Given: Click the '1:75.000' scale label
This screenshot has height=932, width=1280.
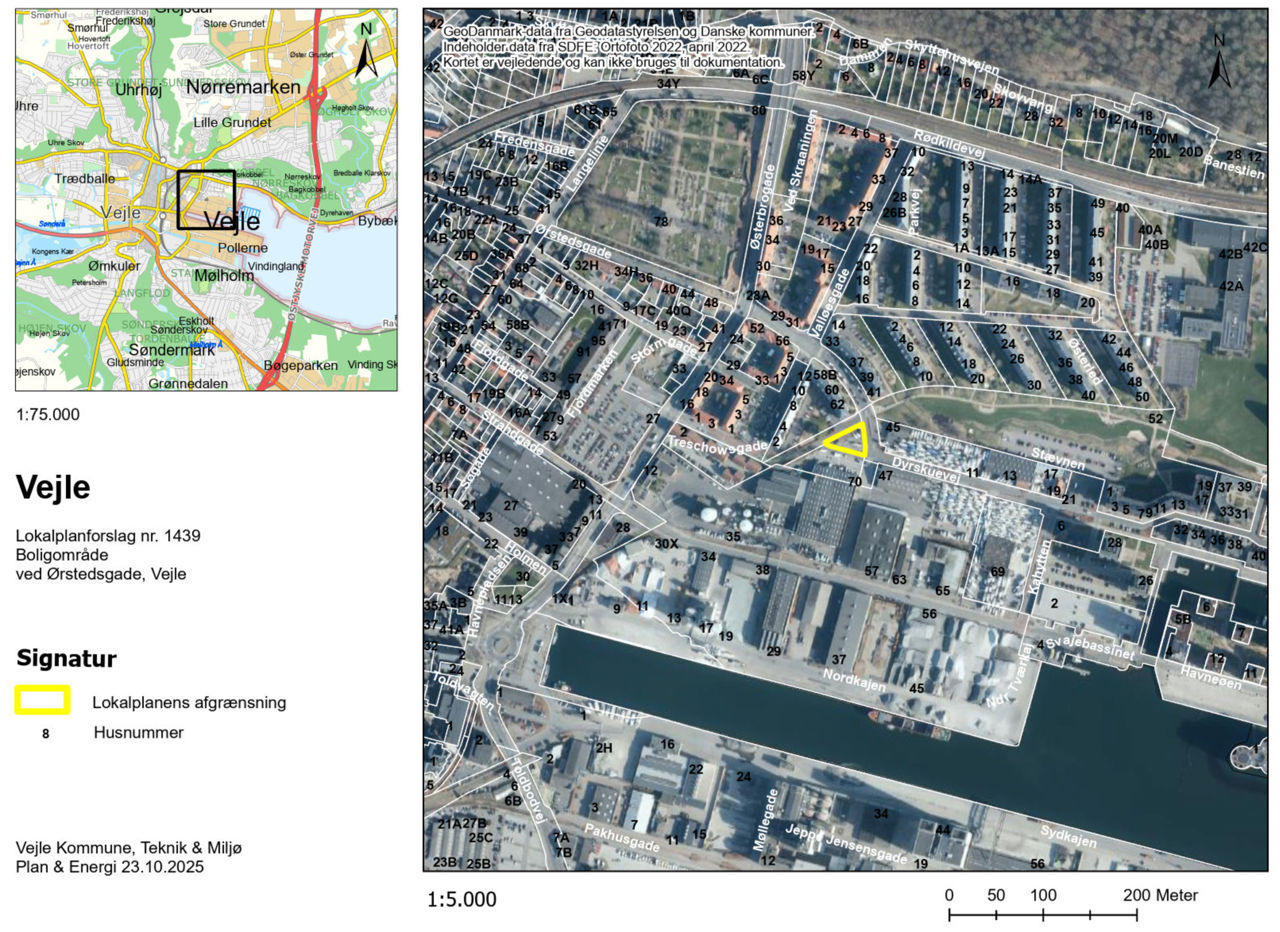Looking at the screenshot, I should (x=48, y=414).
